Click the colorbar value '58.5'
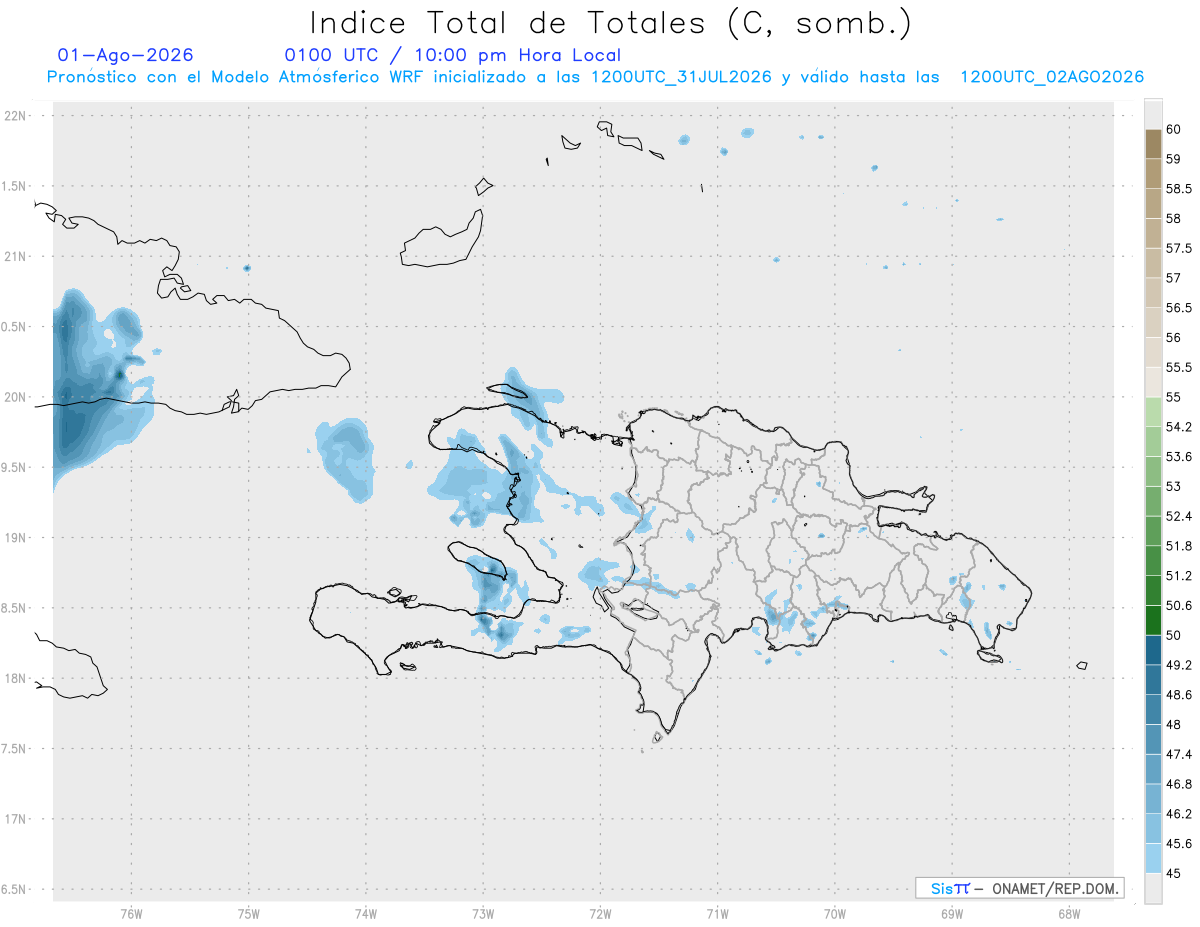Image resolution: width=1200 pixels, height=927 pixels. [x=1178, y=188]
